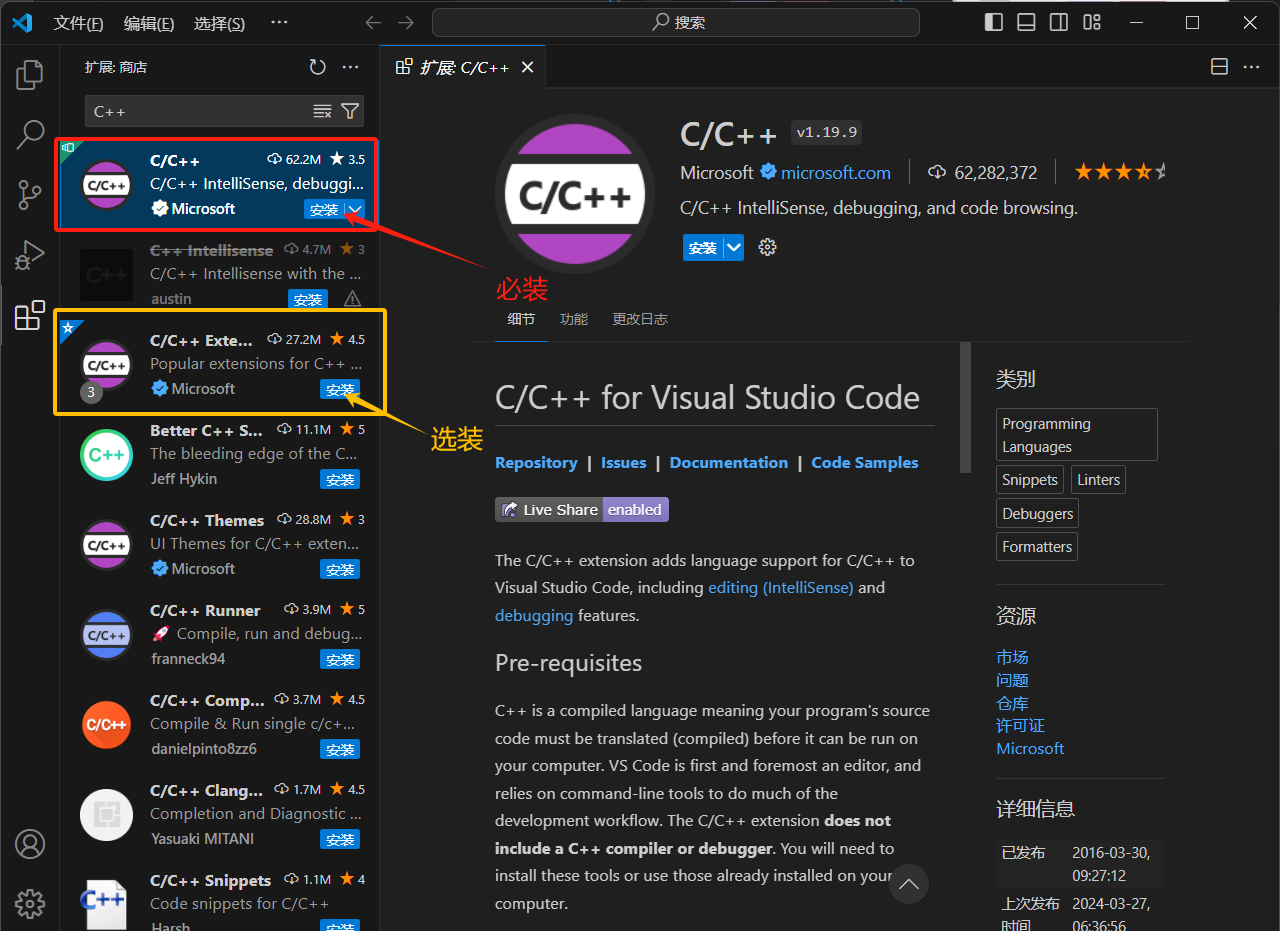Install Better C++ Syntax extension
Screen dimensions: 1280x931
pyautogui.click(x=340, y=479)
